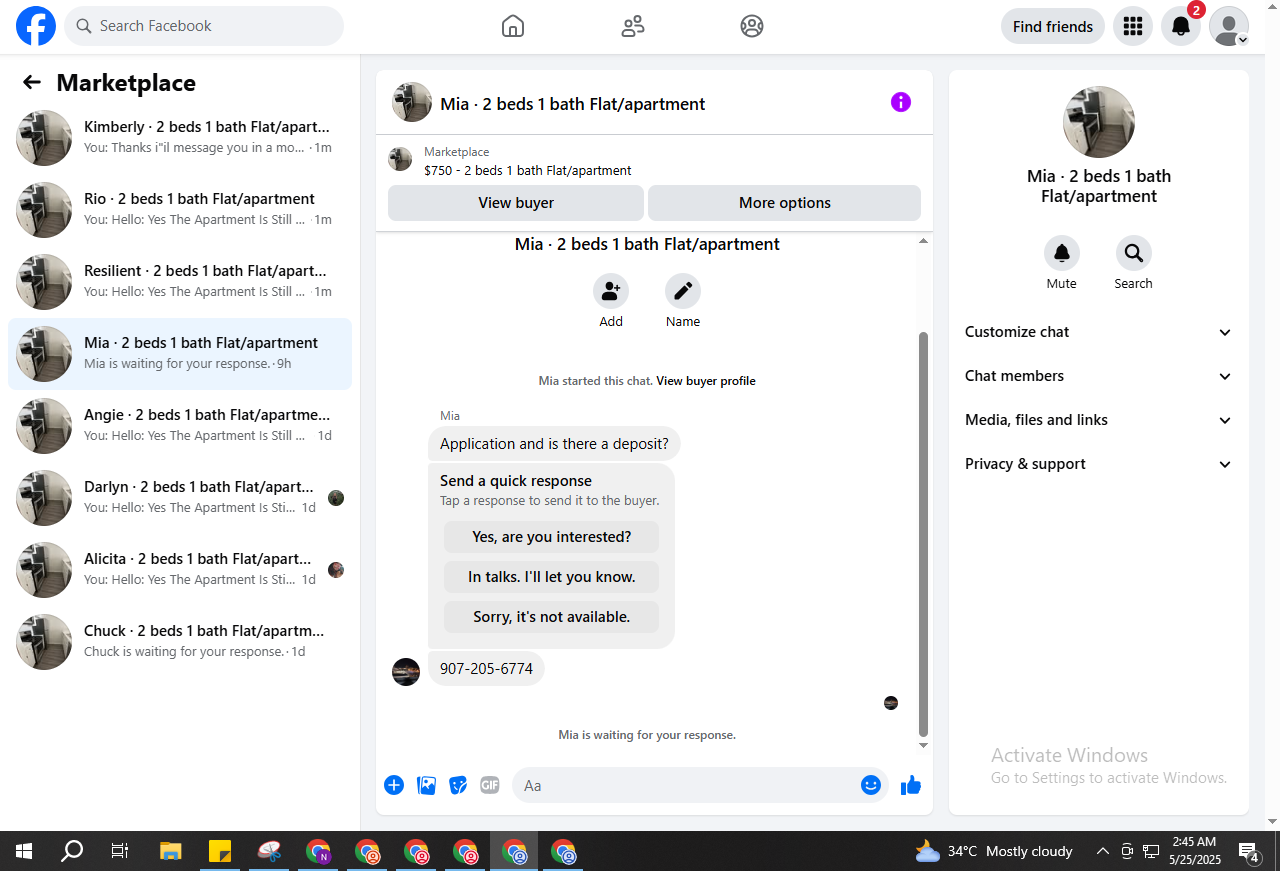1280x871 pixels.
Task: Select Mia's conversation in list
Action: click(180, 354)
